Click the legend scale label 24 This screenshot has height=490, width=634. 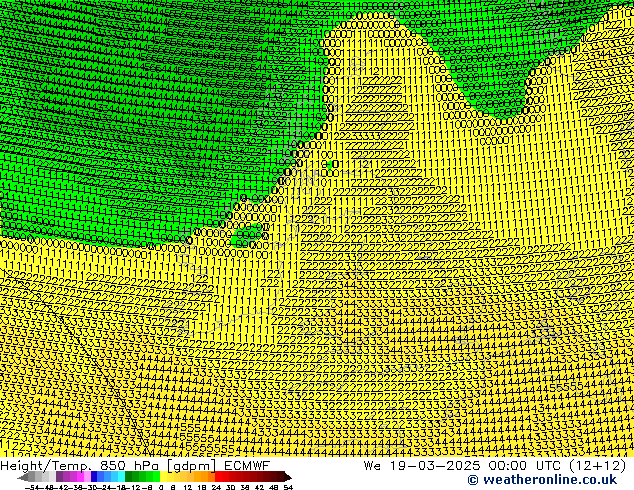[x=216, y=487]
